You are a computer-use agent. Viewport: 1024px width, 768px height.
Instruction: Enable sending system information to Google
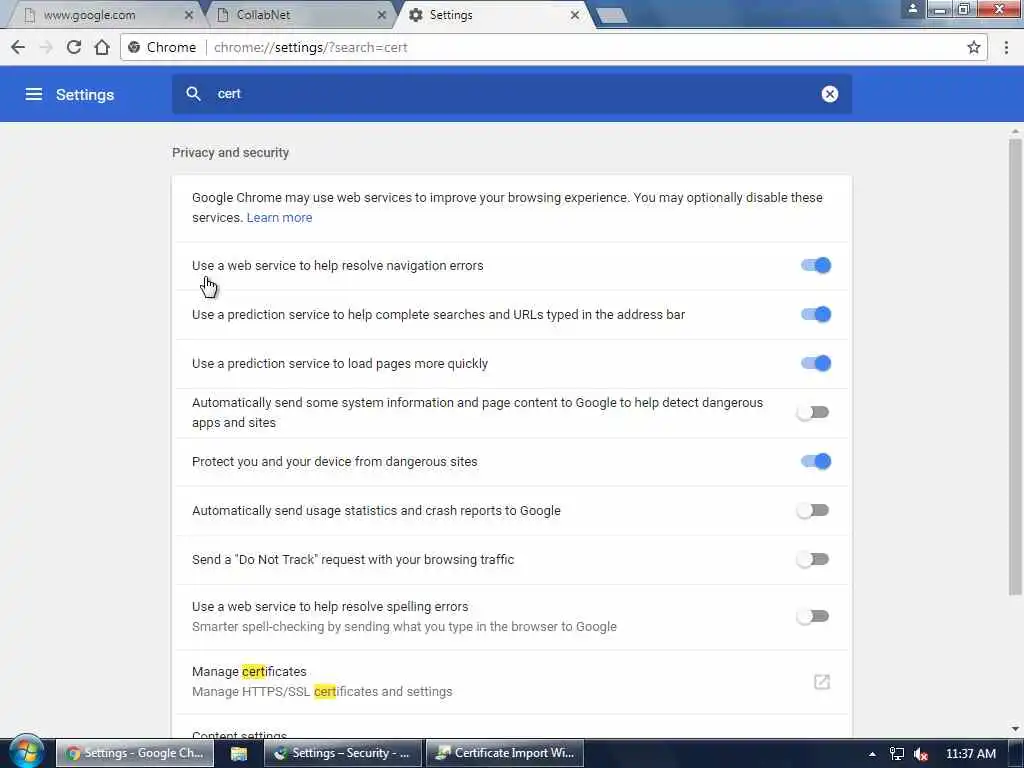tap(813, 412)
